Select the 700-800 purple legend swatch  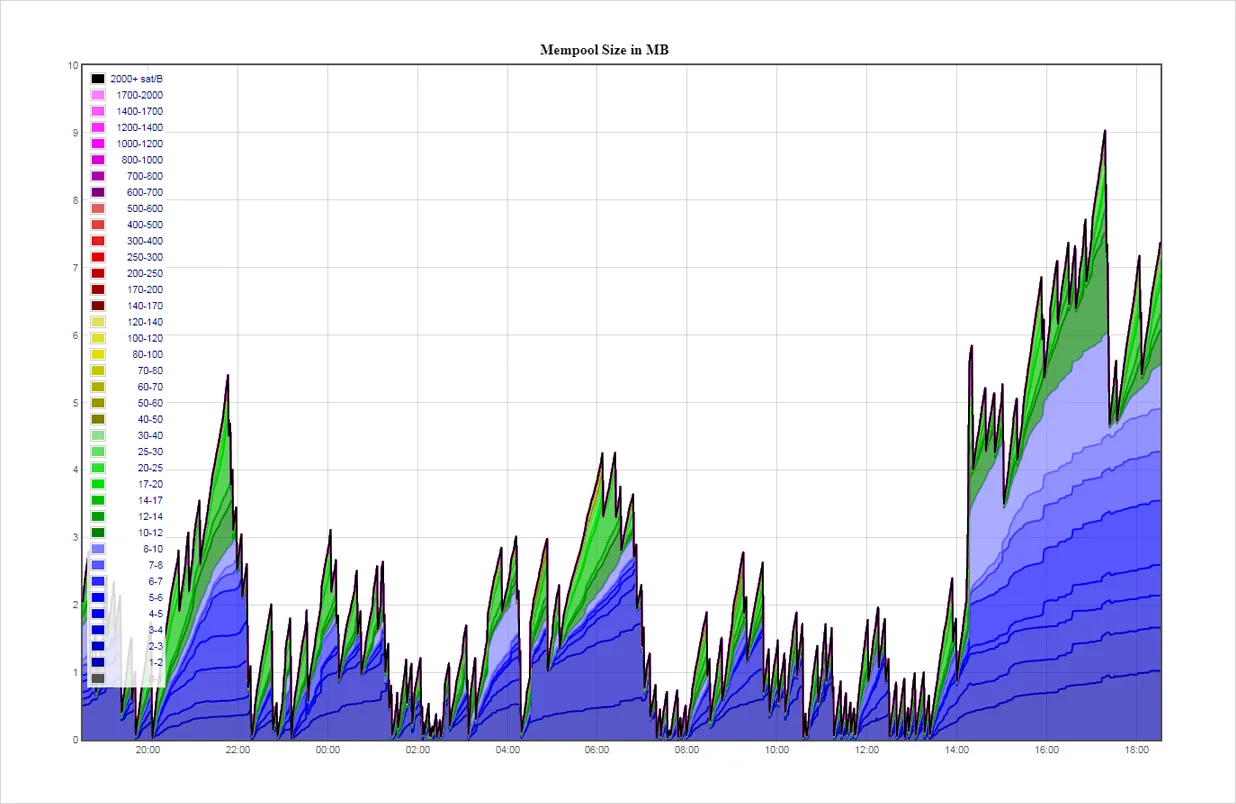pos(98,176)
